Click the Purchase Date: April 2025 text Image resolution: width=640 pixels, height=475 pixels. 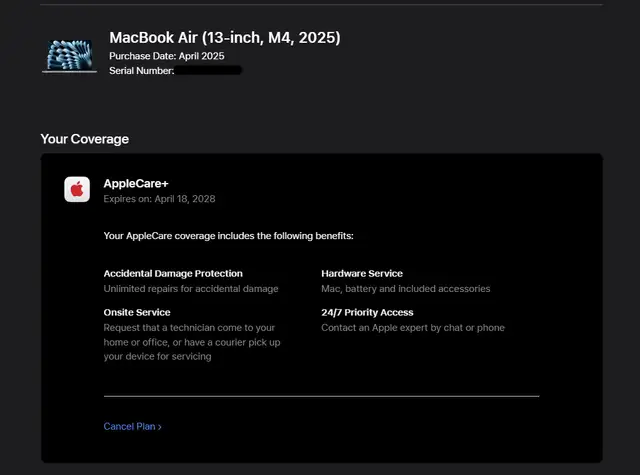click(167, 56)
